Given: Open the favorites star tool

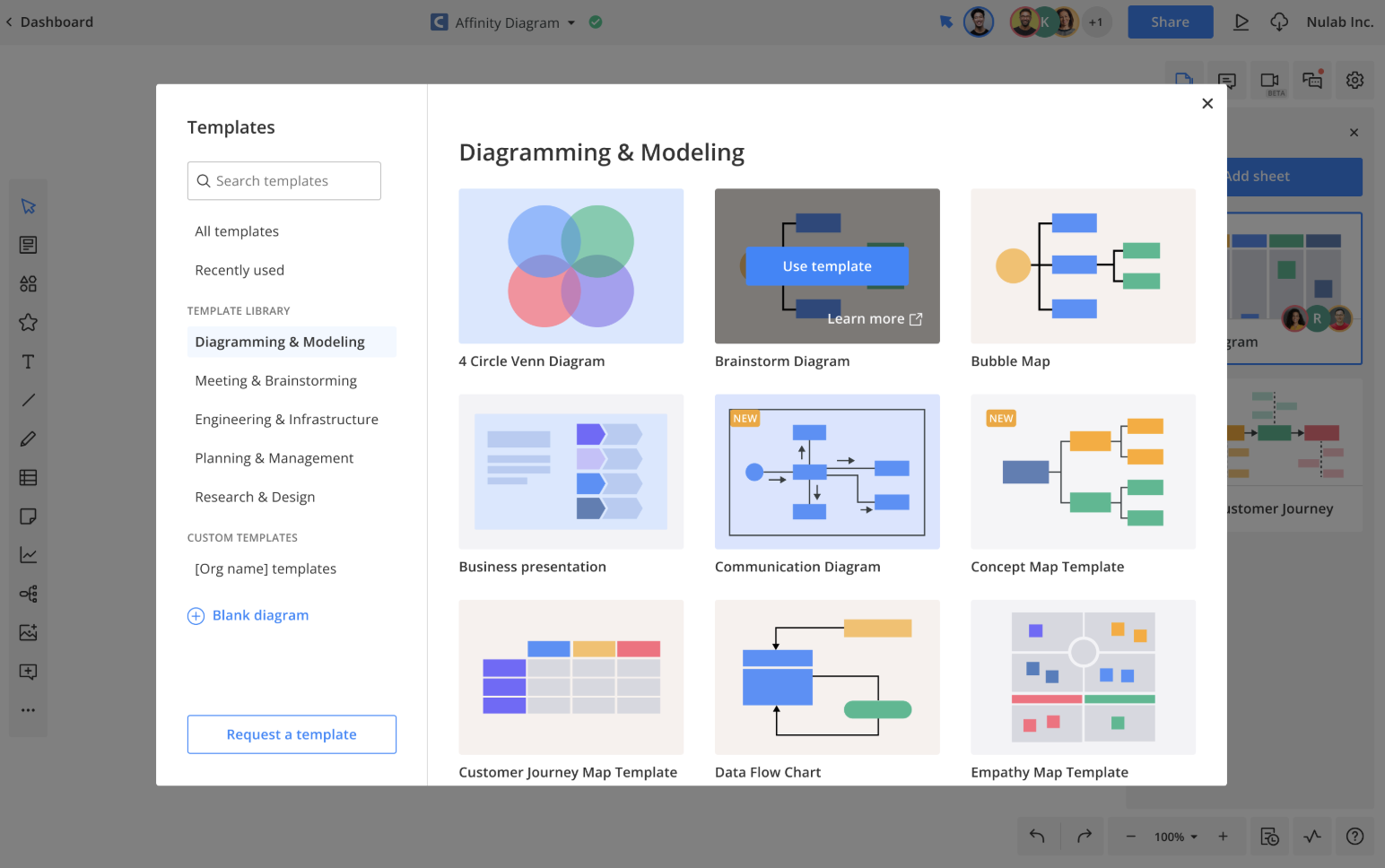Looking at the screenshot, I should click(x=28, y=323).
